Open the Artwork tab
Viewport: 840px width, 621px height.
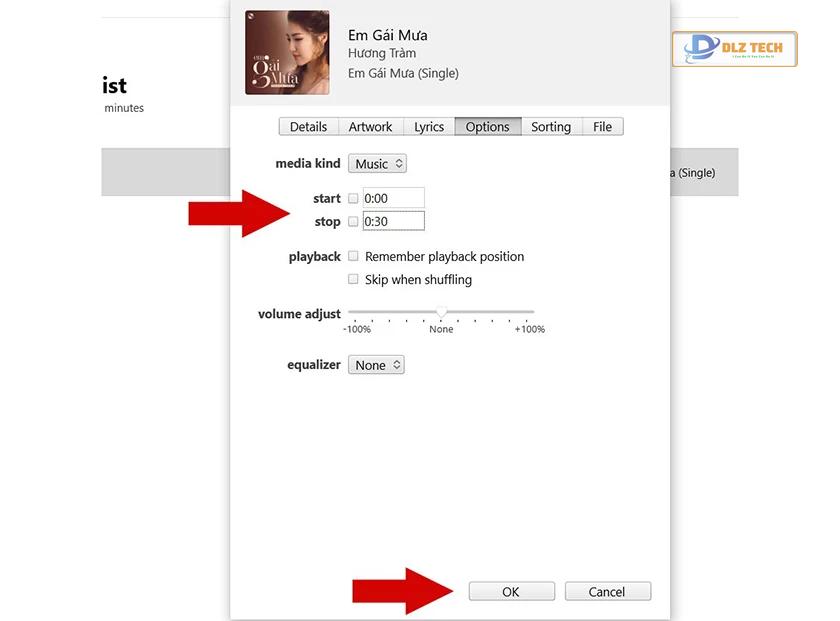pyautogui.click(x=370, y=127)
